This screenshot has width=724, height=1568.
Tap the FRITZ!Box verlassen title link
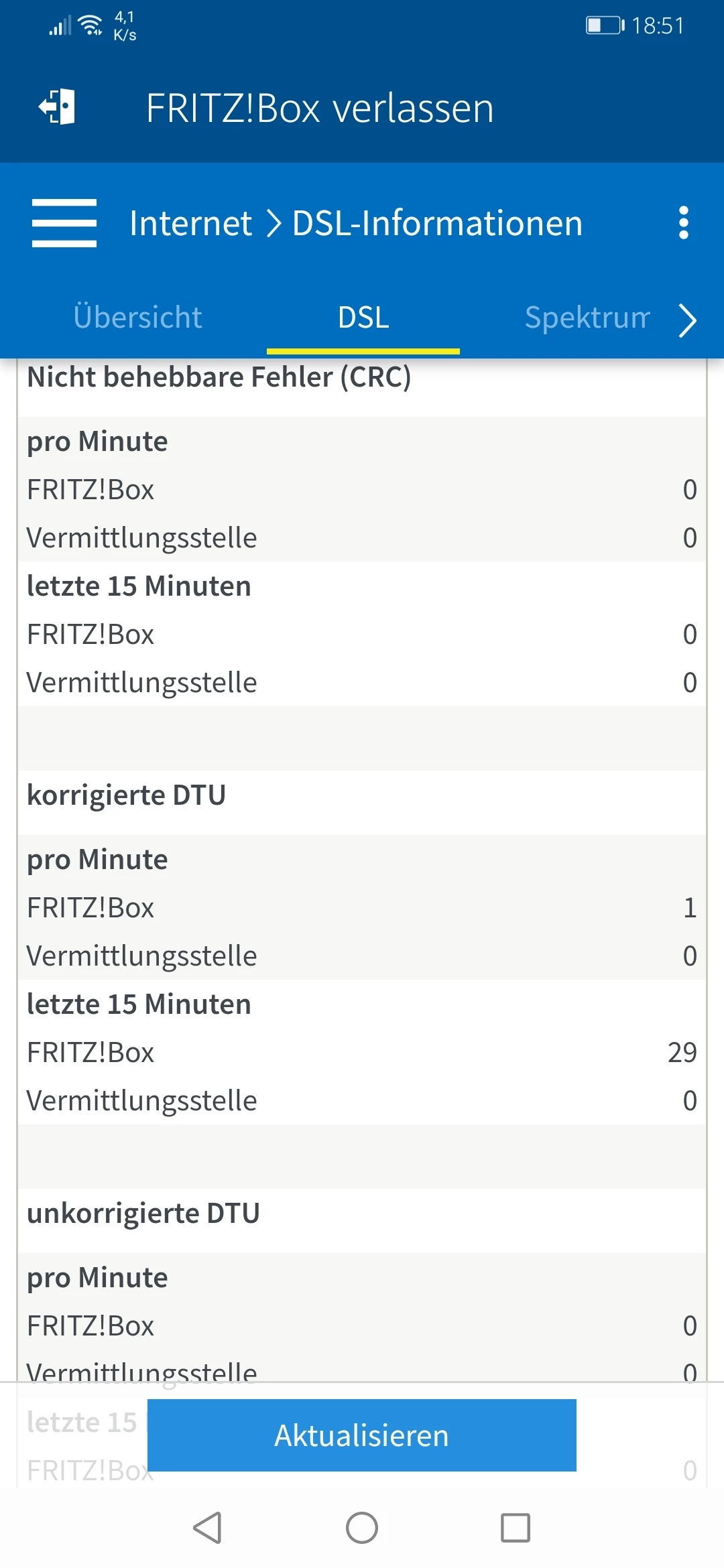[x=320, y=109]
